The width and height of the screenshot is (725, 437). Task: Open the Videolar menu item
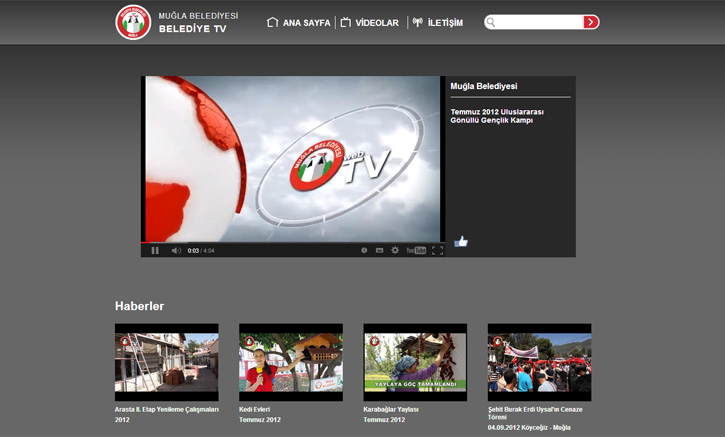[x=369, y=23]
